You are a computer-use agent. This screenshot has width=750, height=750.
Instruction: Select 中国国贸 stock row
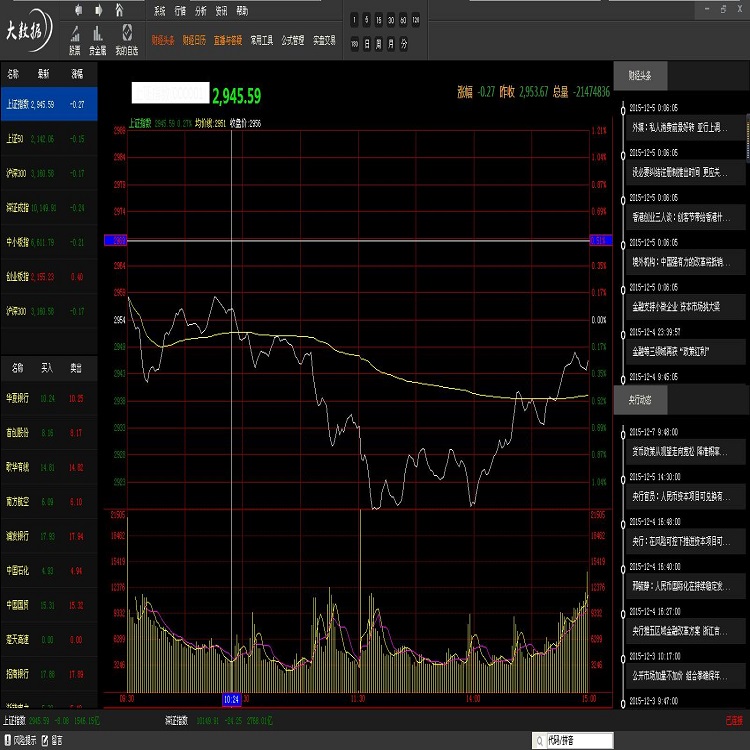(49, 605)
